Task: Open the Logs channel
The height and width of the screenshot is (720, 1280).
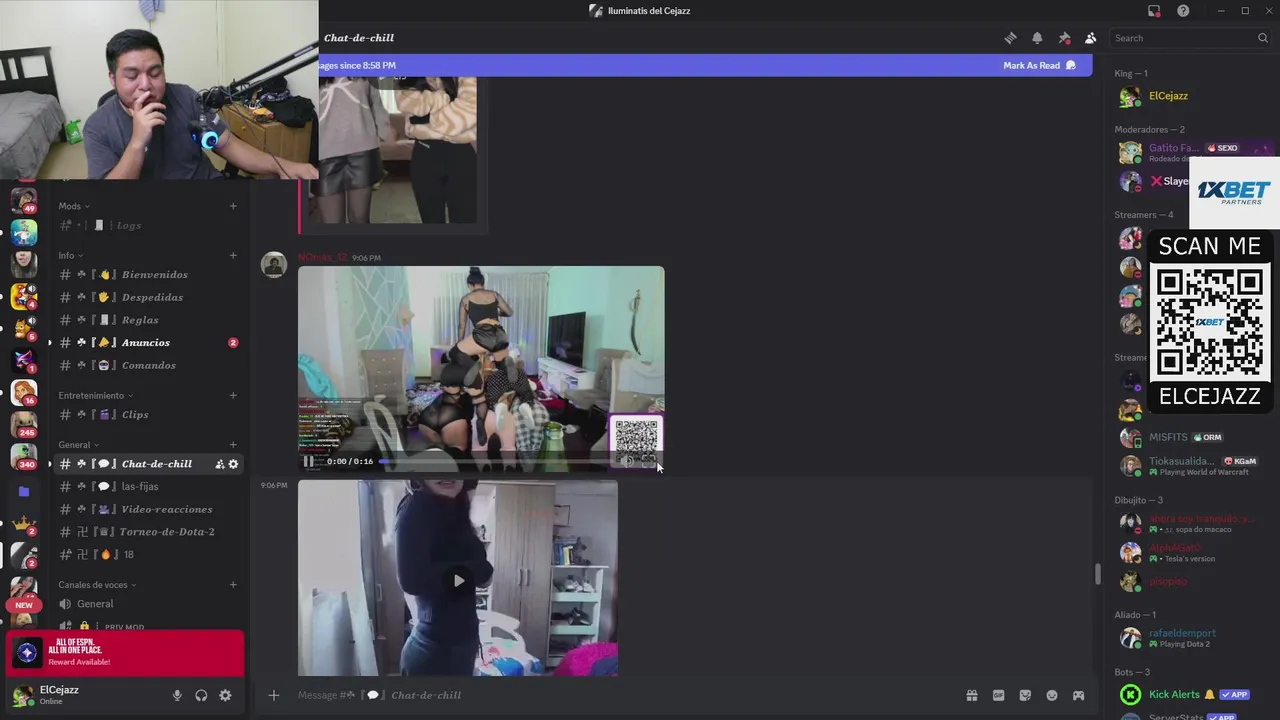Action: 148,225
